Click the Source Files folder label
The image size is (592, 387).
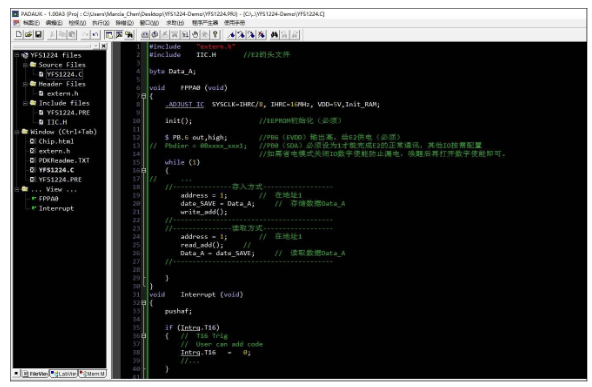(x=62, y=65)
